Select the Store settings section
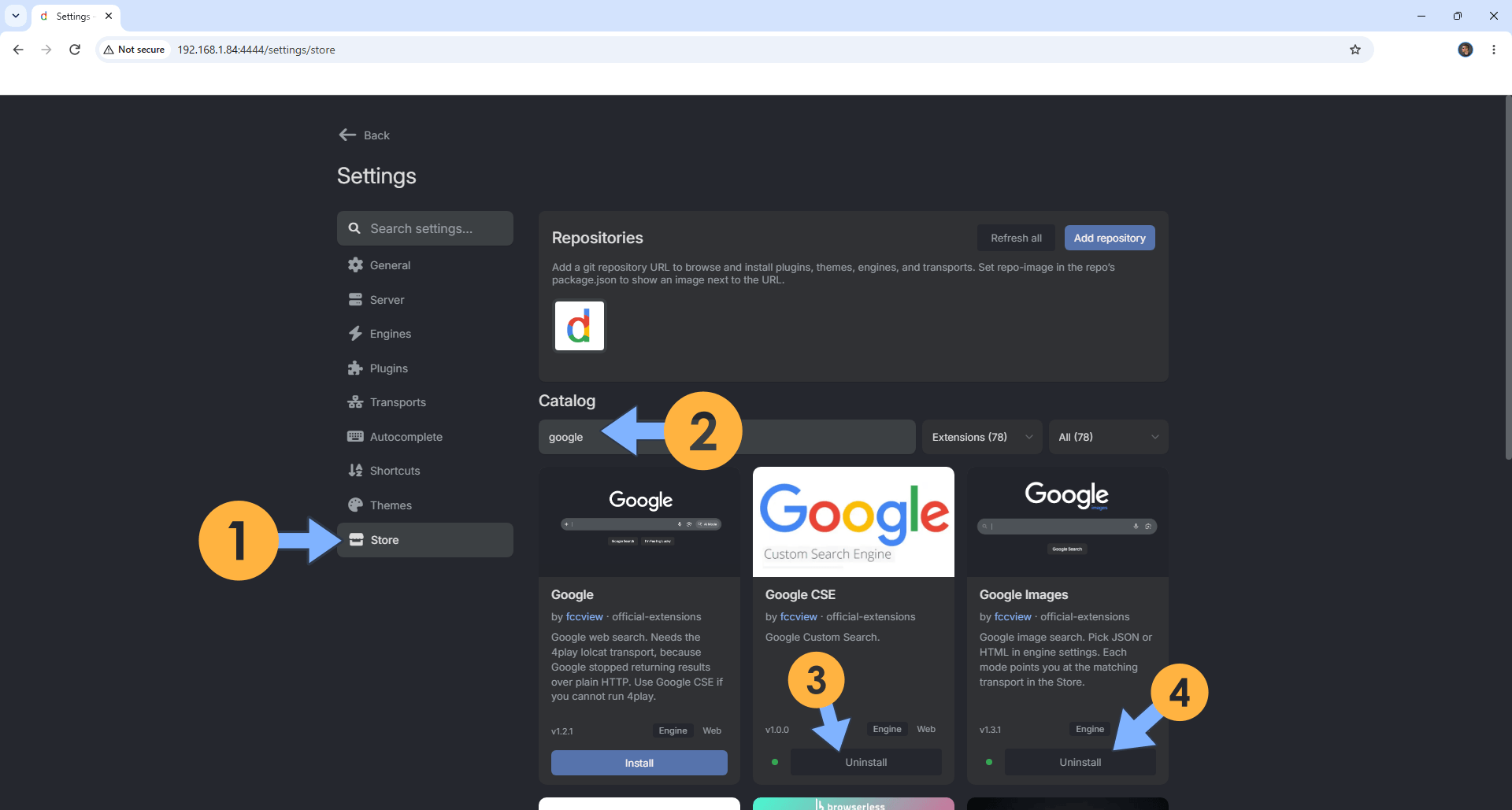This screenshot has width=1512, height=810. coord(425,540)
